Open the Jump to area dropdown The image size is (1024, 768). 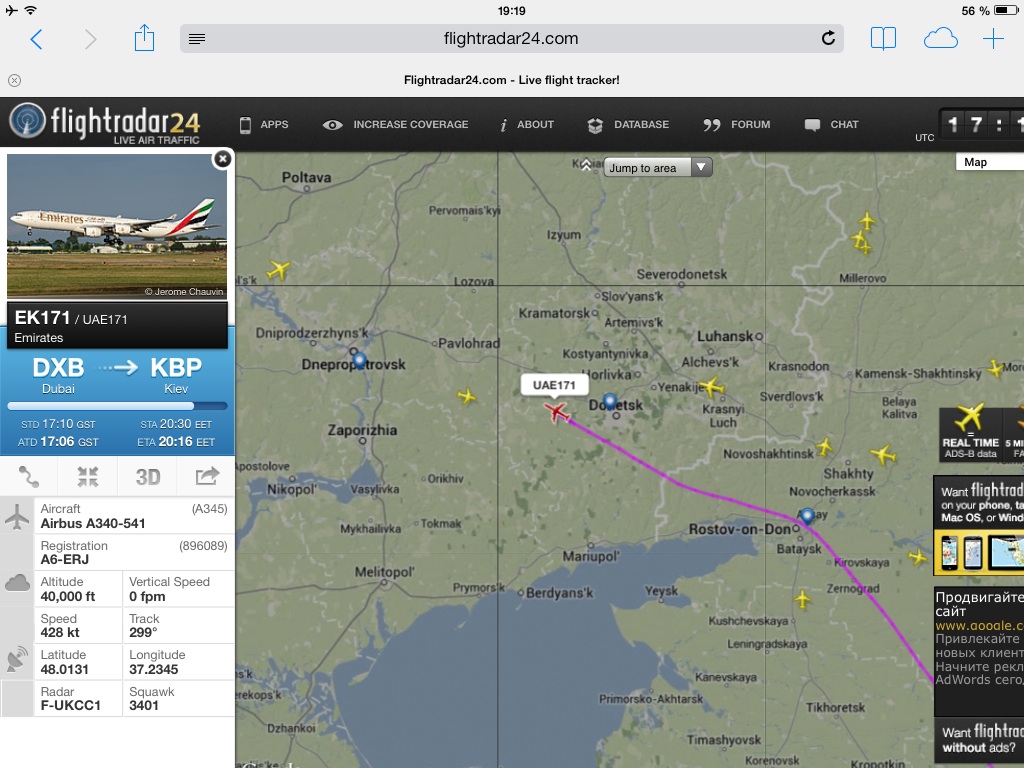(658, 168)
